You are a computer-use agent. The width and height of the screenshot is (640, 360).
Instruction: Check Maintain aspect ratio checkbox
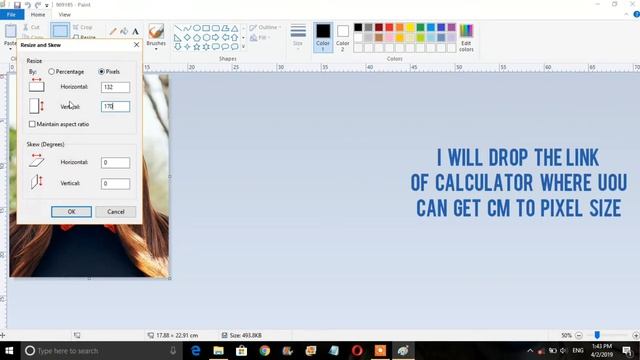tap(32, 124)
